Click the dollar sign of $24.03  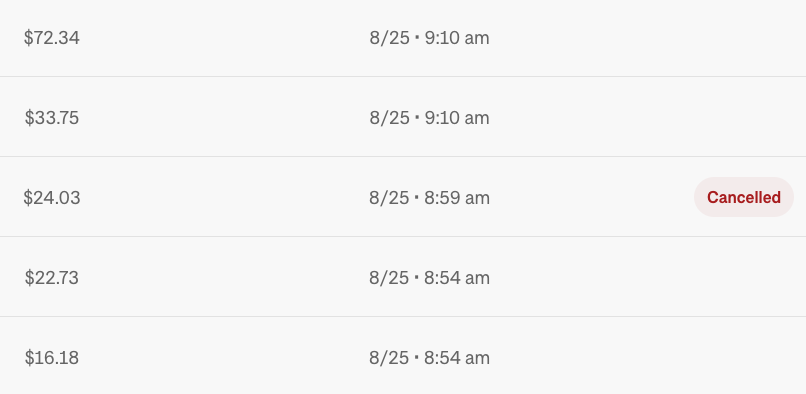click(28, 198)
